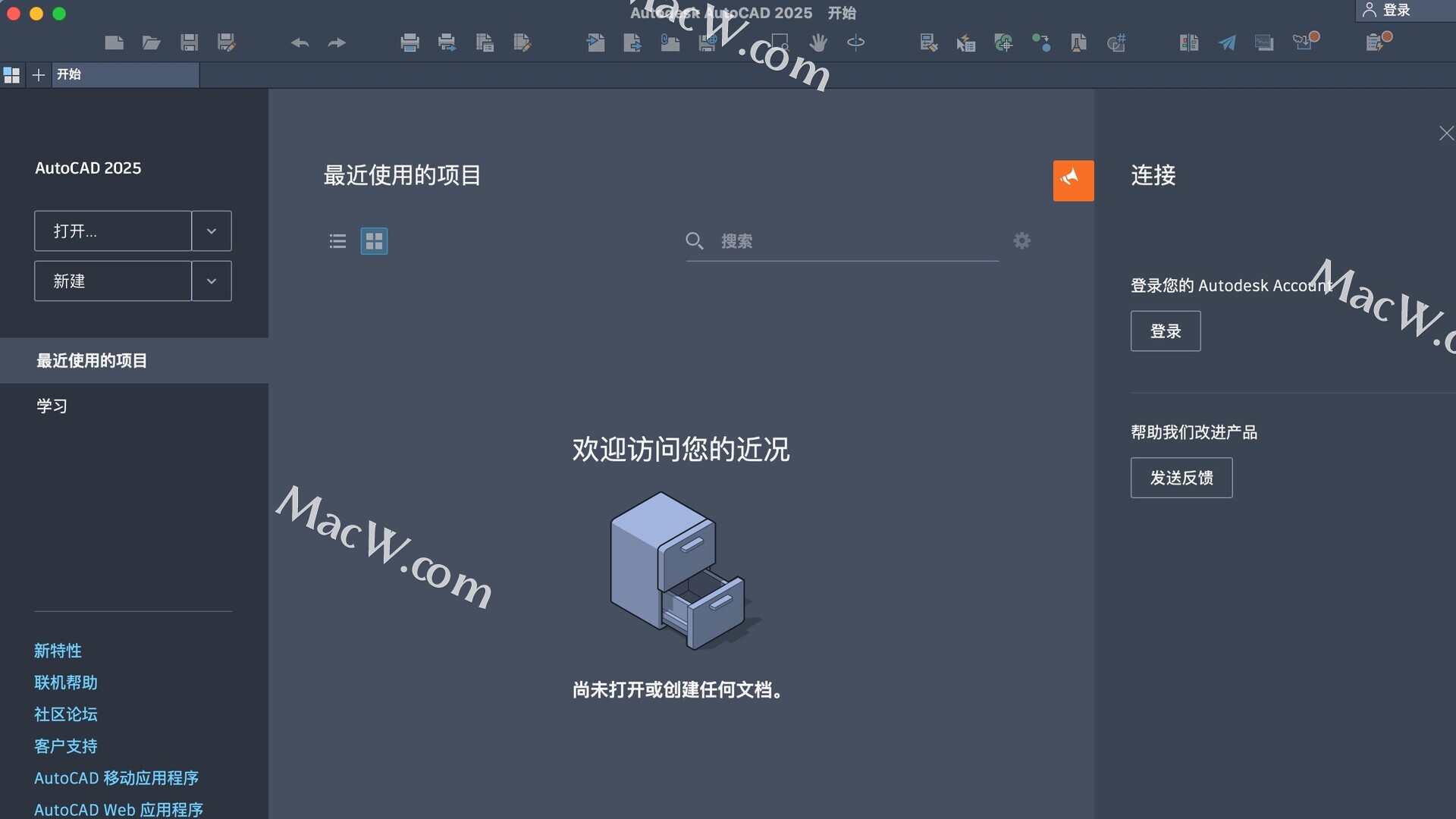Screen dimensions: 1456x819
Task: Click cloud trace icon with orange badge
Action: 1306,41
